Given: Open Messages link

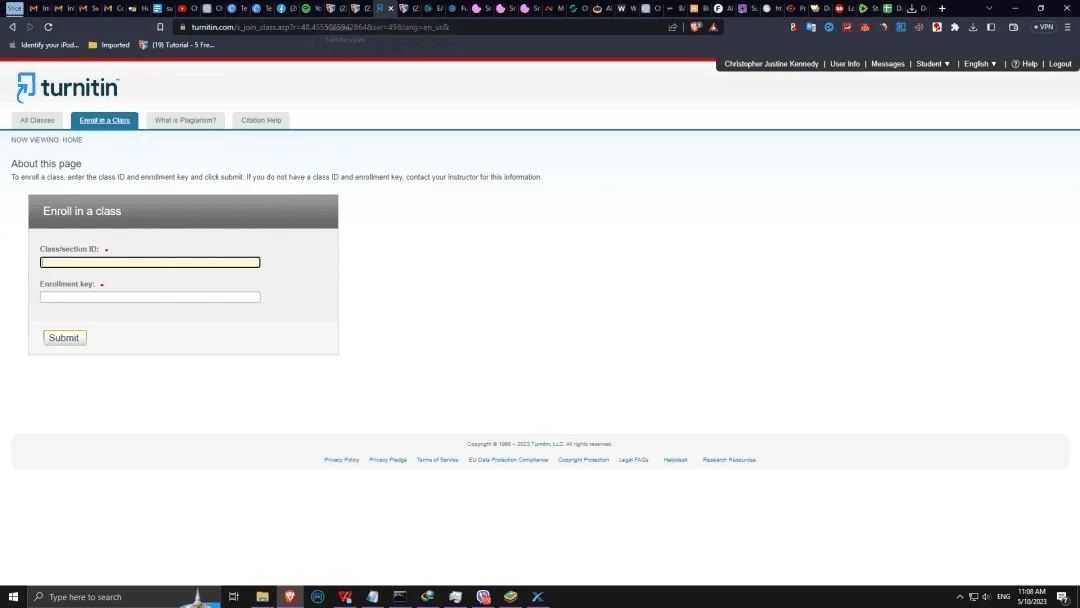Looking at the screenshot, I should [x=888, y=64].
